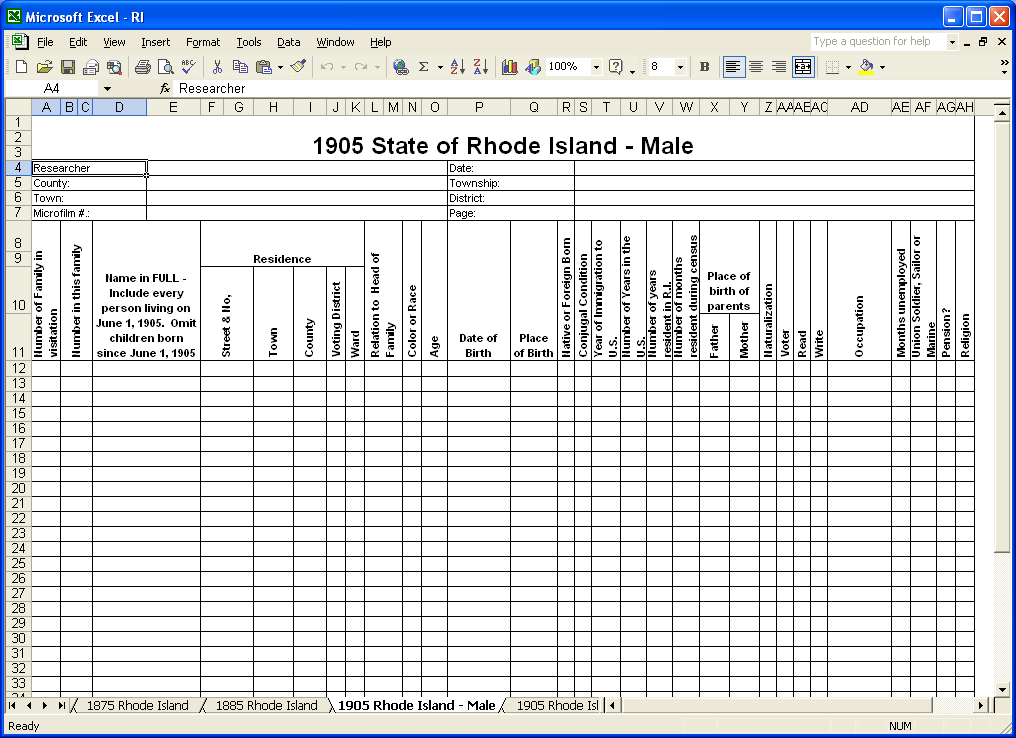Screen dimensions: 1016x738
Task: Sort descending Z to A
Action: pyautogui.click(x=481, y=67)
